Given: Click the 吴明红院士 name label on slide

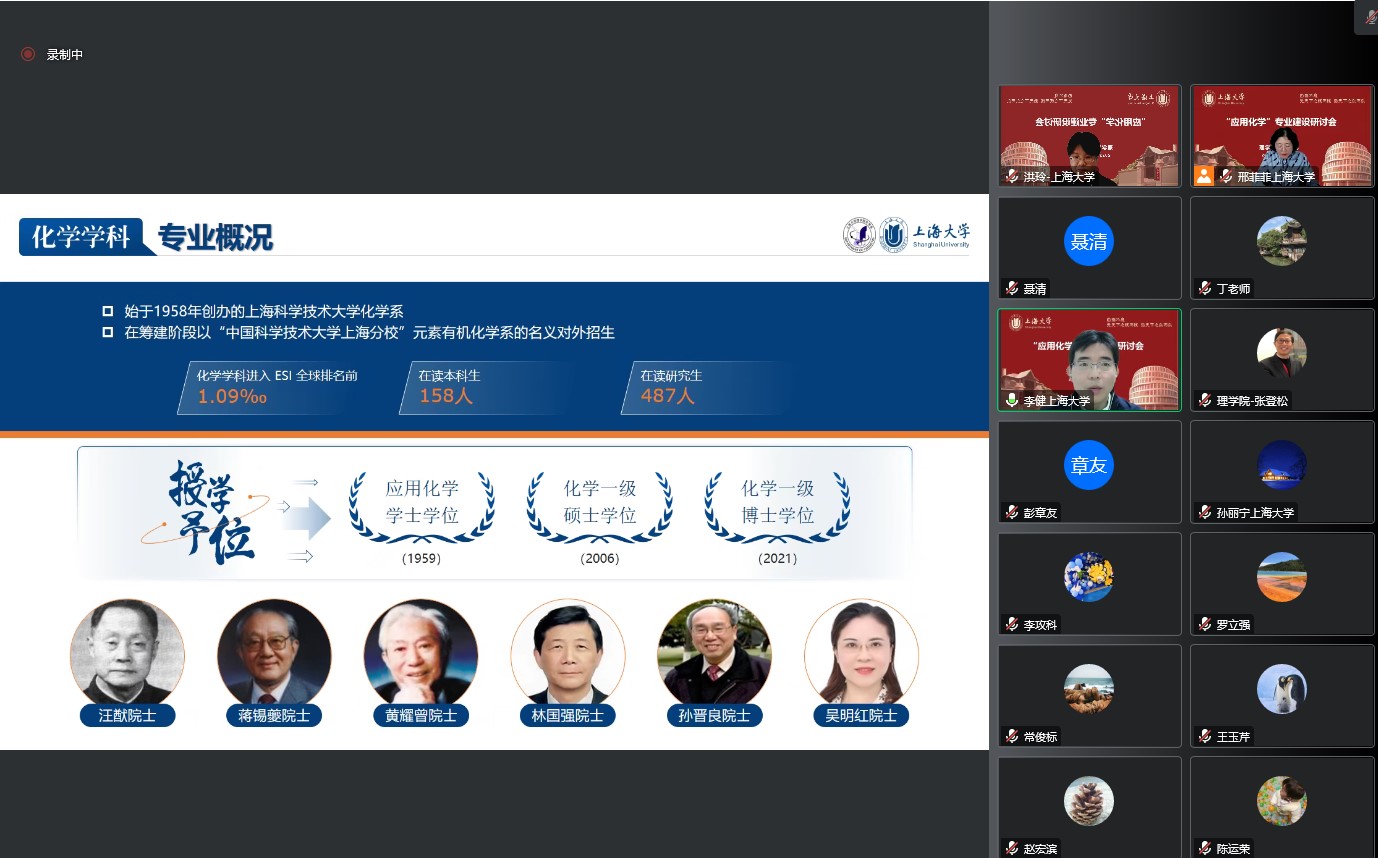Looking at the screenshot, I should pyautogui.click(x=861, y=716).
